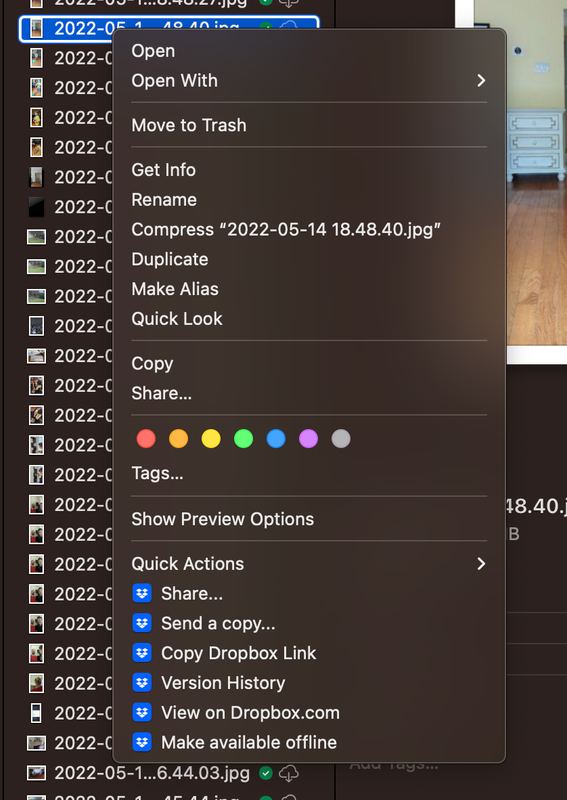This screenshot has width=567, height=800.
Task: Click the Dropbox icon beside Send a copy…
Action: tap(142, 623)
